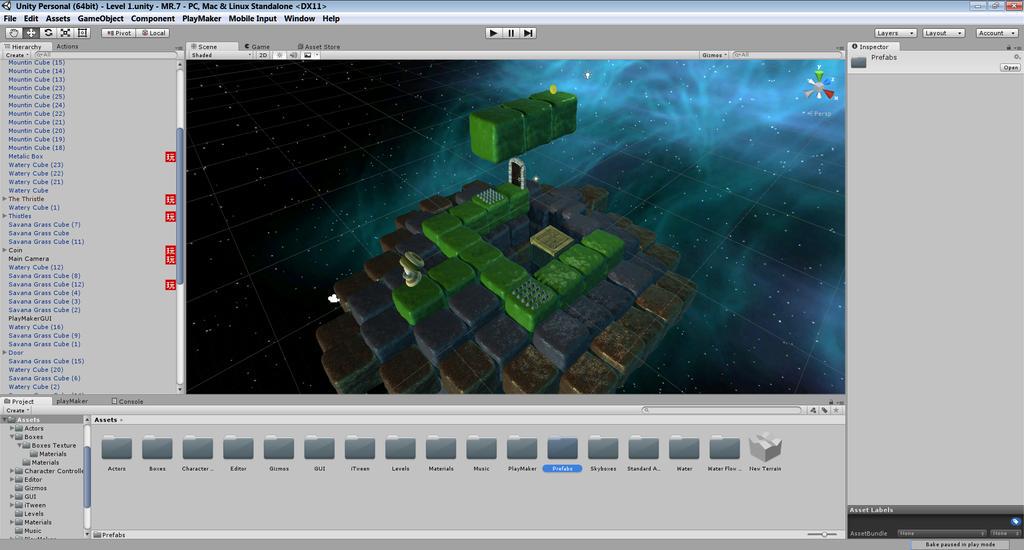Select the Rect transform tool

(x=83, y=33)
